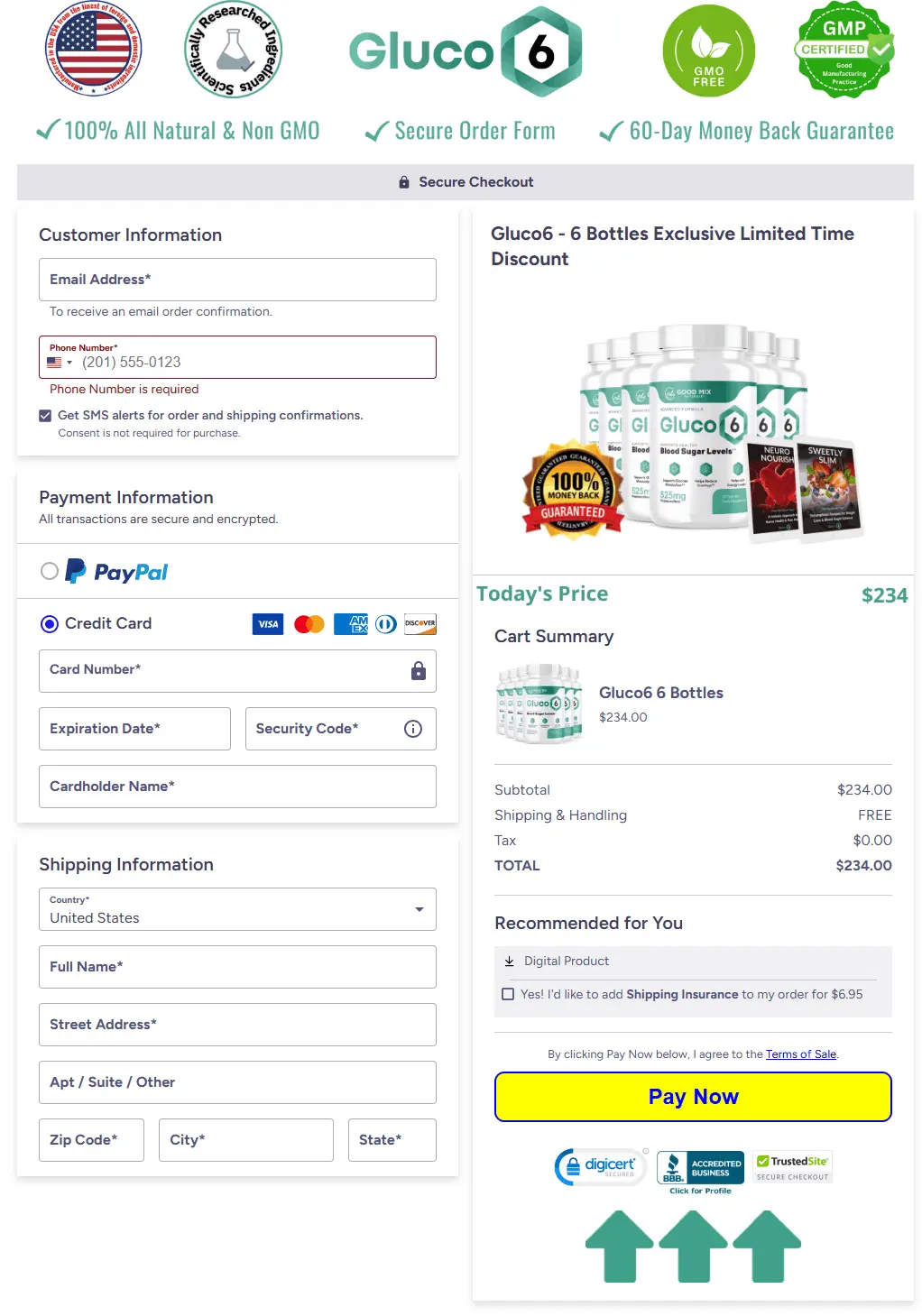
Task: Select the Visa card icon
Action: coord(267,623)
